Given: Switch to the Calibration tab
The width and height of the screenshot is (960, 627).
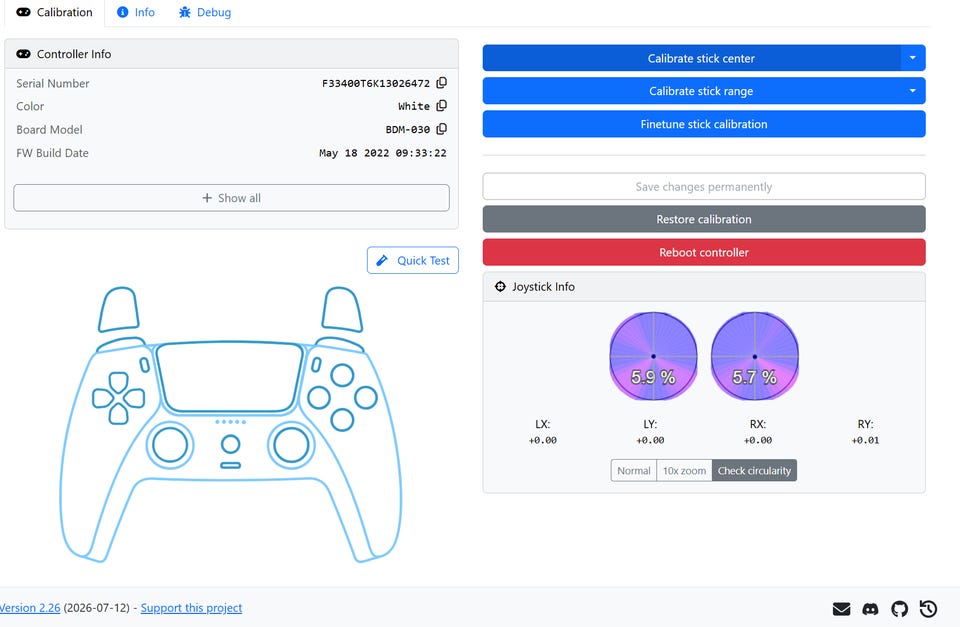Looking at the screenshot, I should click(x=54, y=12).
